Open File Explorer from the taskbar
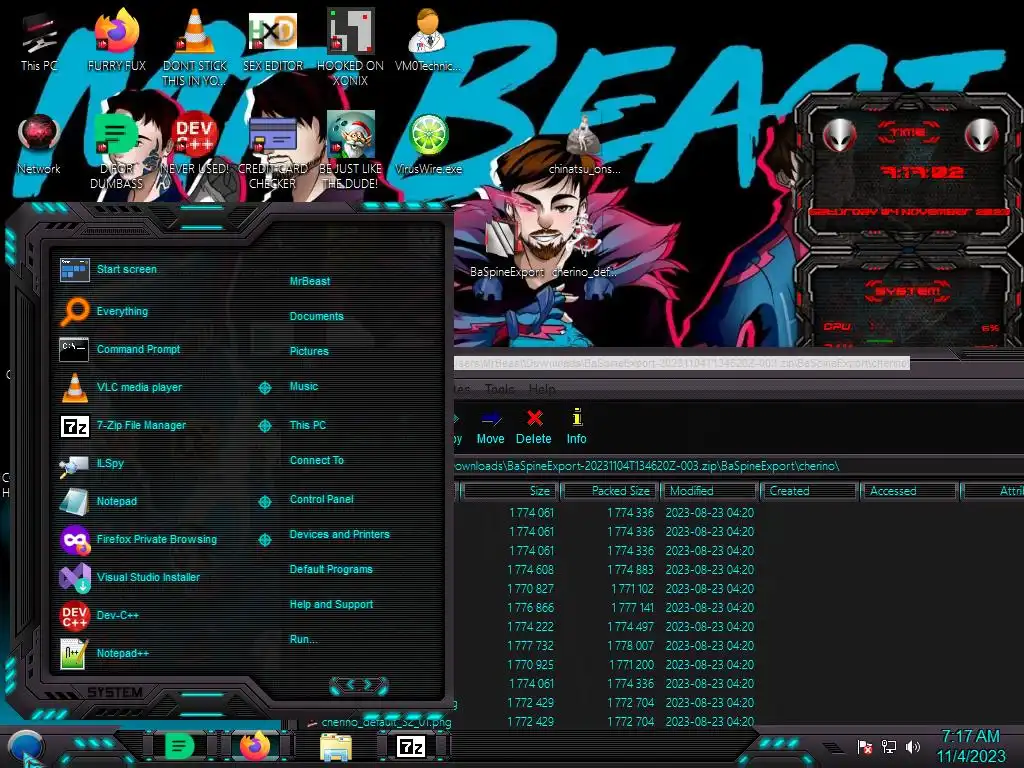Image resolution: width=1024 pixels, height=768 pixels. (336, 747)
